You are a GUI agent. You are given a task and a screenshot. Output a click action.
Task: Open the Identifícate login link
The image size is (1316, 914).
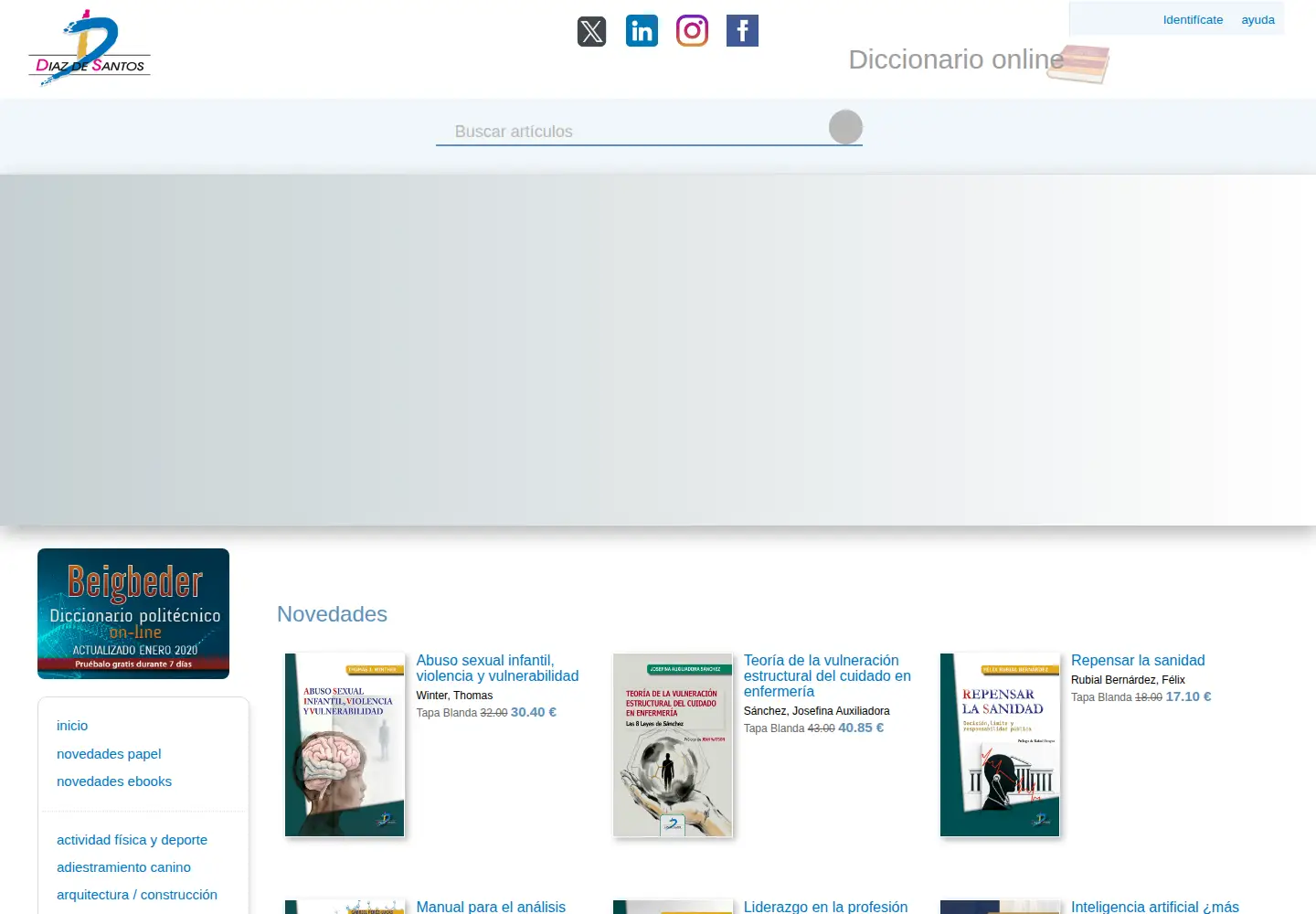(1193, 19)
